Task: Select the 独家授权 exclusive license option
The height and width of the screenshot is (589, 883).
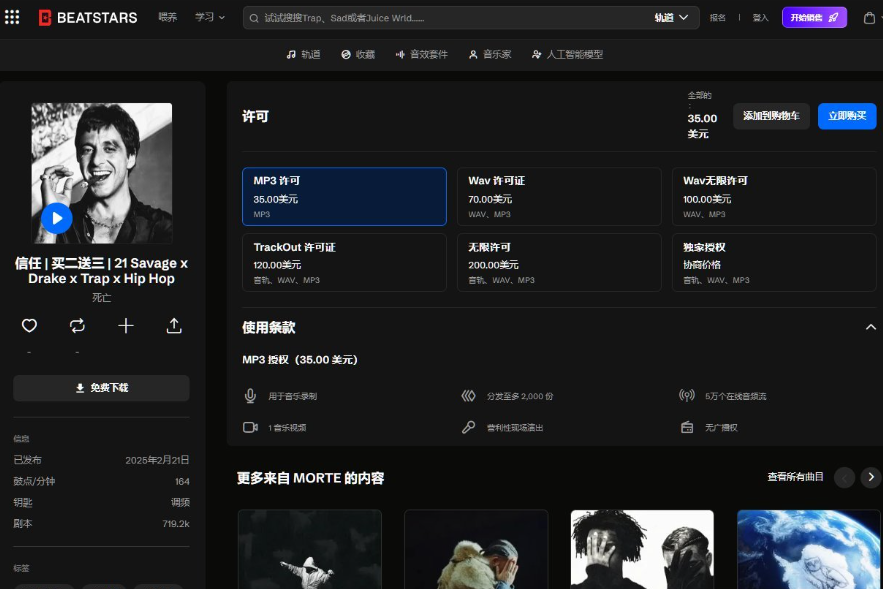Action: pyautogui.click(x=774, y=262)
